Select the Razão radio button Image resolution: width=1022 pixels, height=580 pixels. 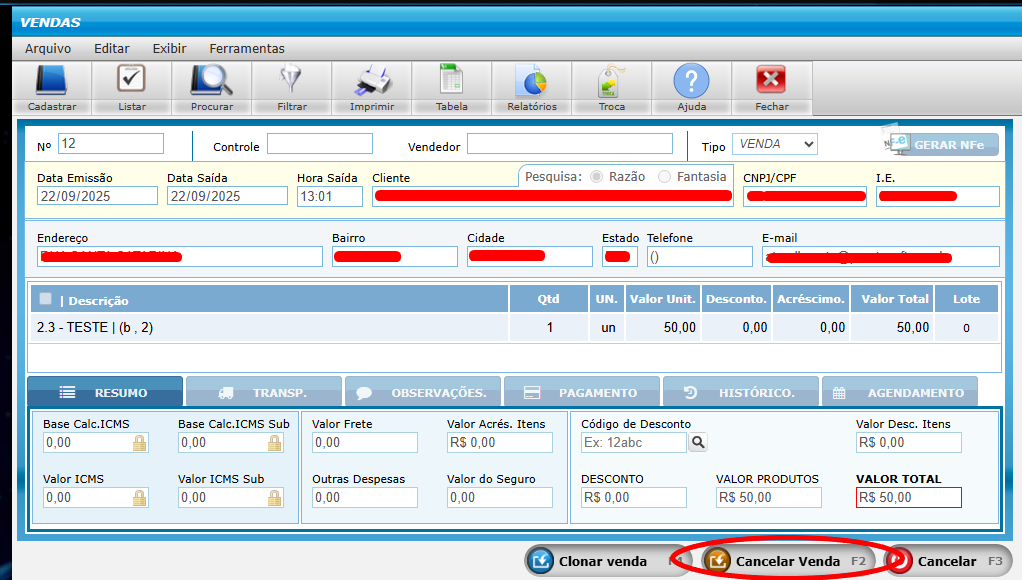597,177
